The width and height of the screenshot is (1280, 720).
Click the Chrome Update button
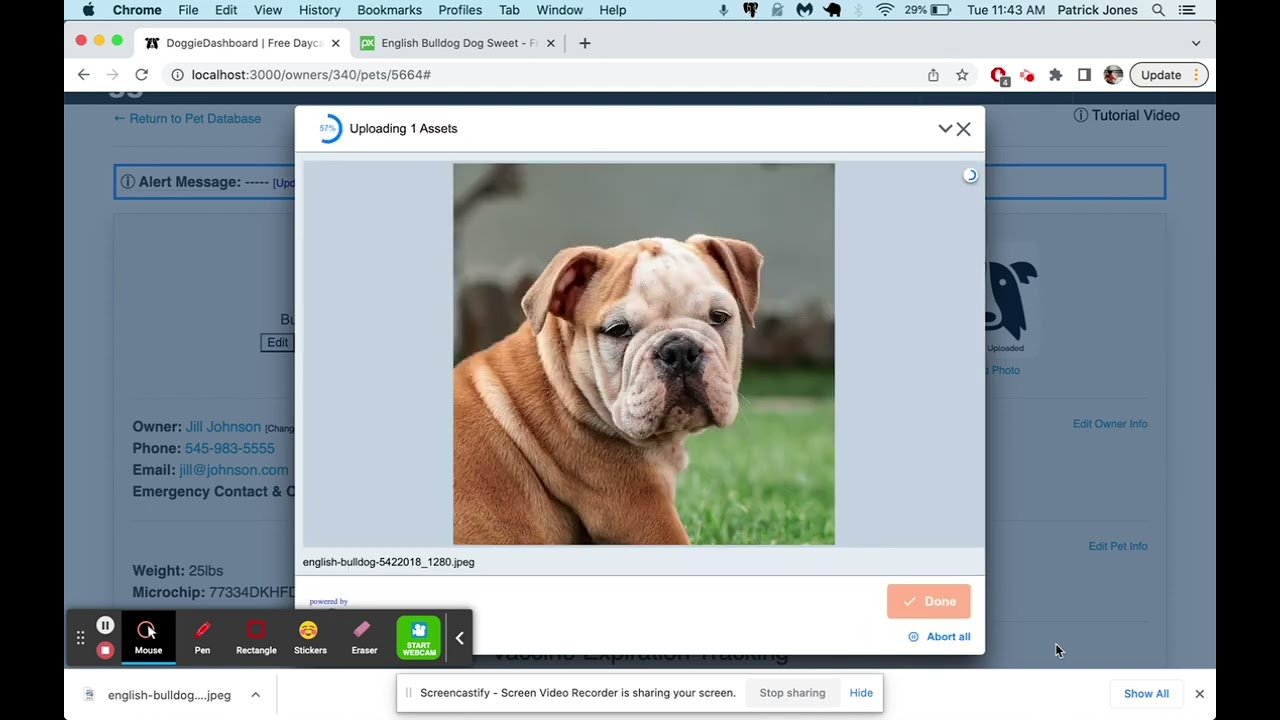1161,75
